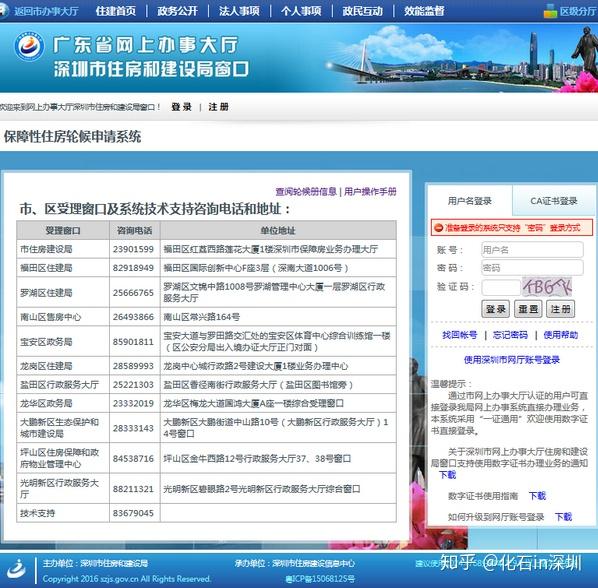This screenshot has height=588, width=598.
Task: Switch to the 用户名登录 tab
Action: [470, 201]
